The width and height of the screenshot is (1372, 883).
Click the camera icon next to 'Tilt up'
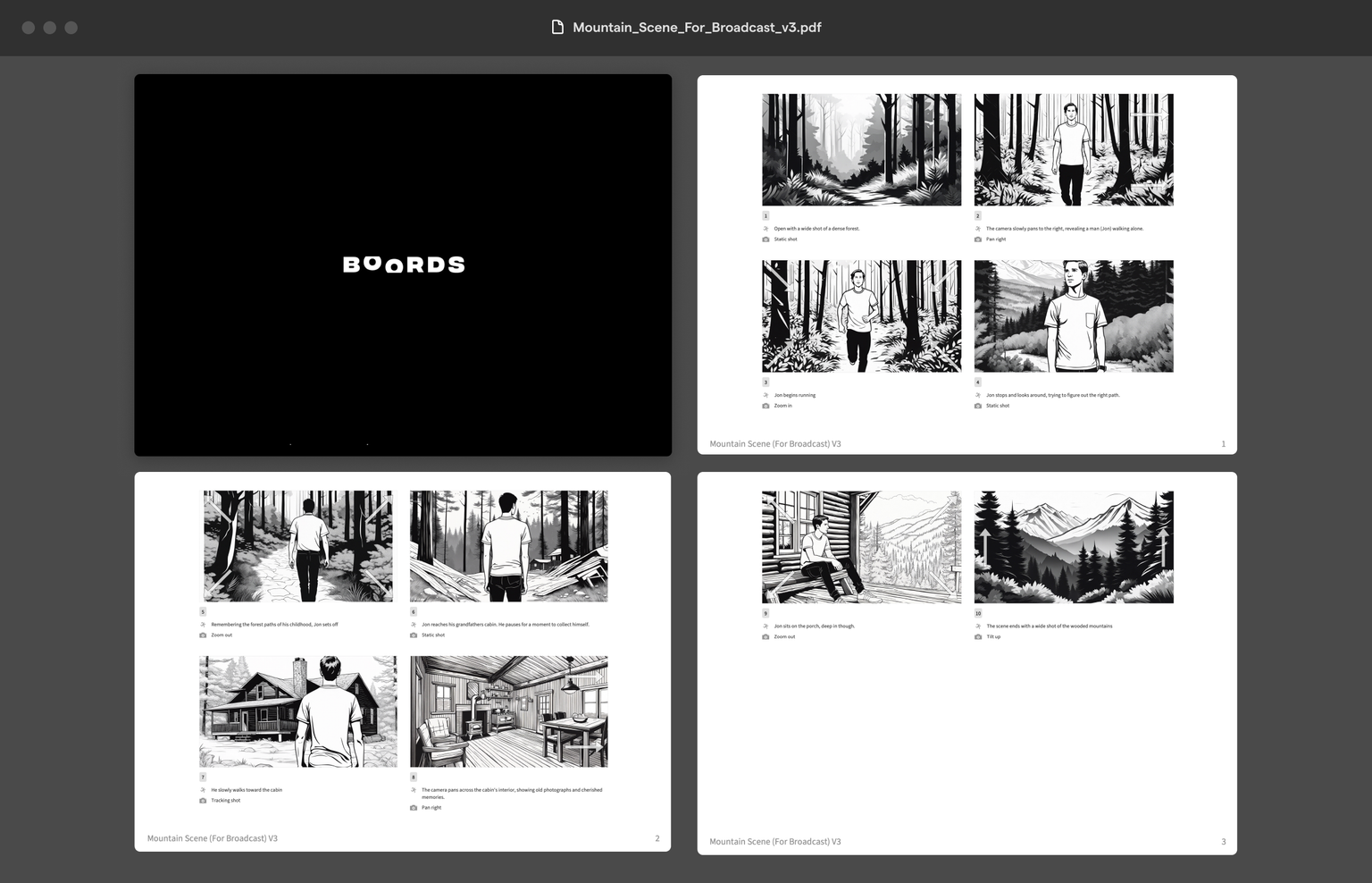click(977, 636)
